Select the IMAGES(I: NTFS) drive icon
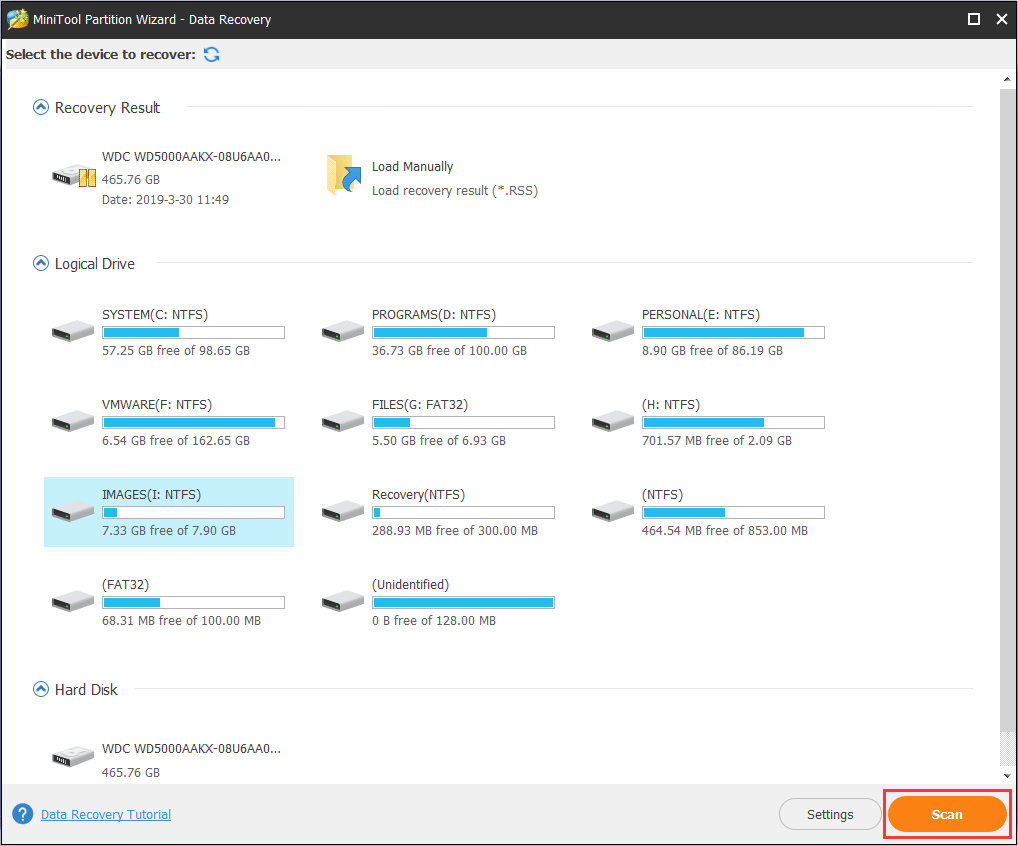Image resolution: width=1018 pixels, height=846 pixels. coord(73,511)
